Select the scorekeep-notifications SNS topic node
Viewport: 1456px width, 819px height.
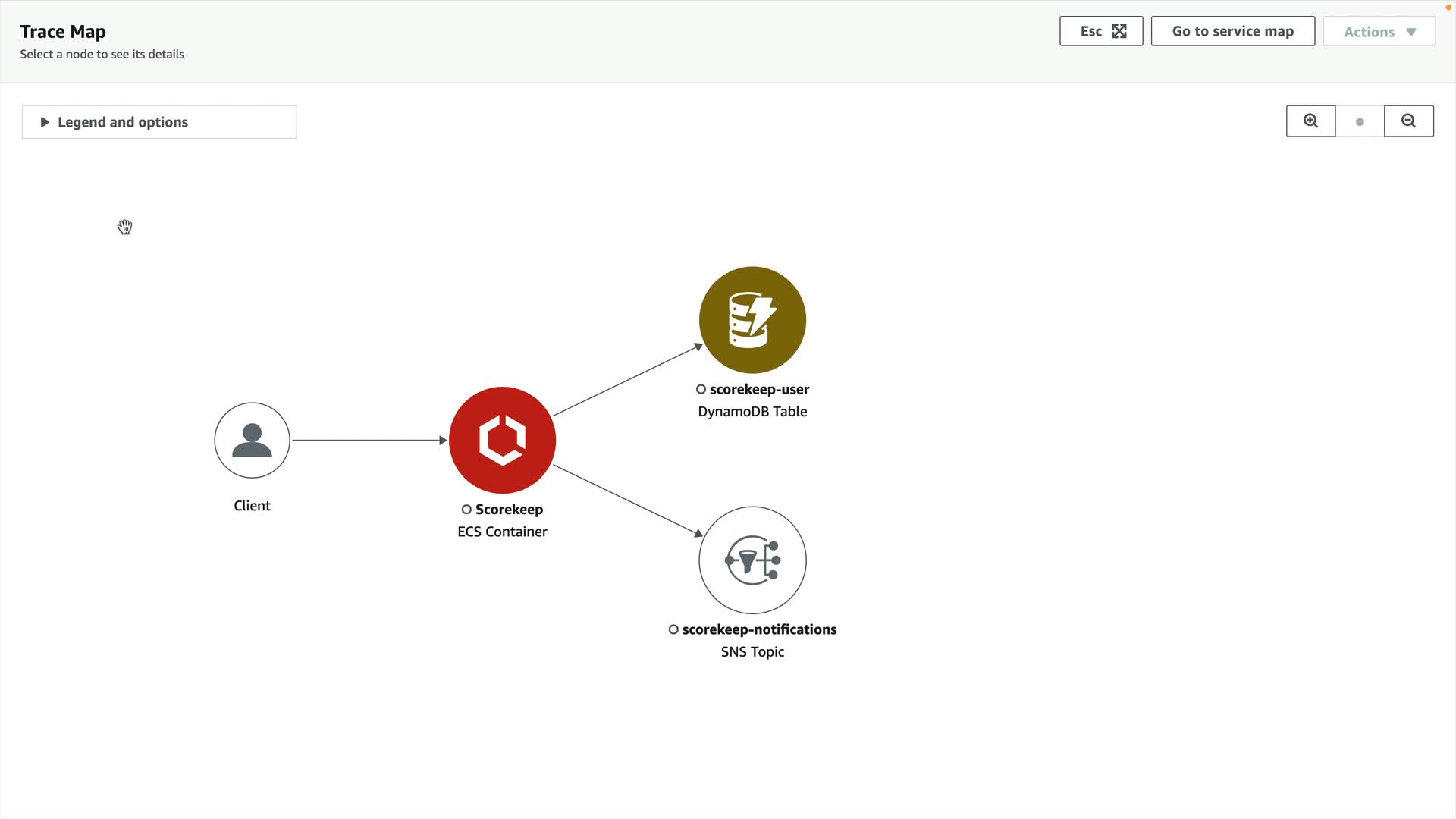coord(752,560)
